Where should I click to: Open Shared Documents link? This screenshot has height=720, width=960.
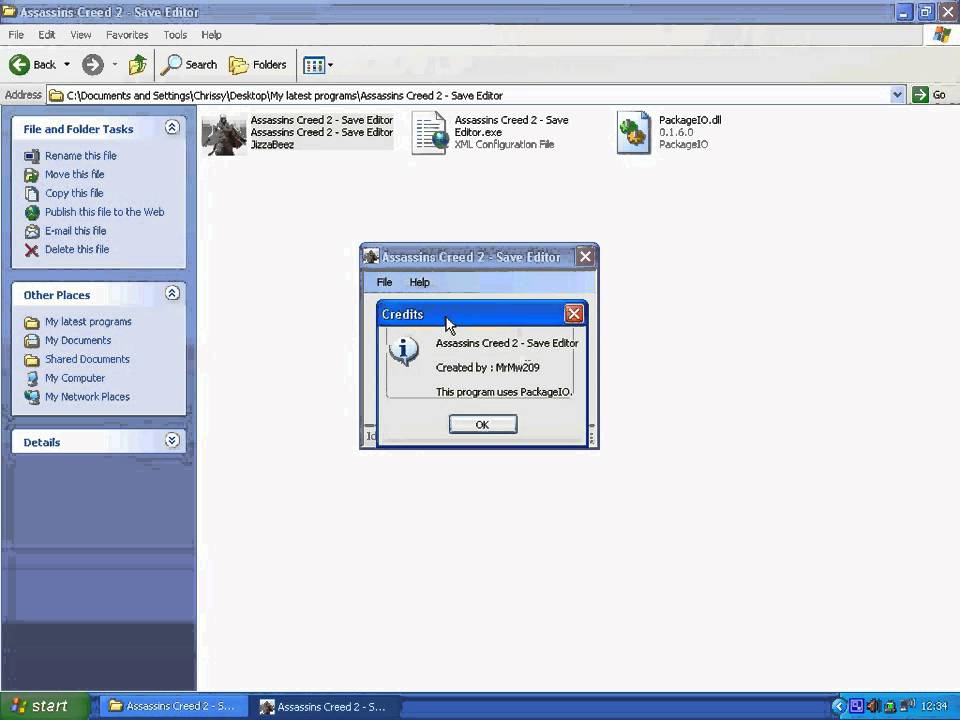click(87, 359)
